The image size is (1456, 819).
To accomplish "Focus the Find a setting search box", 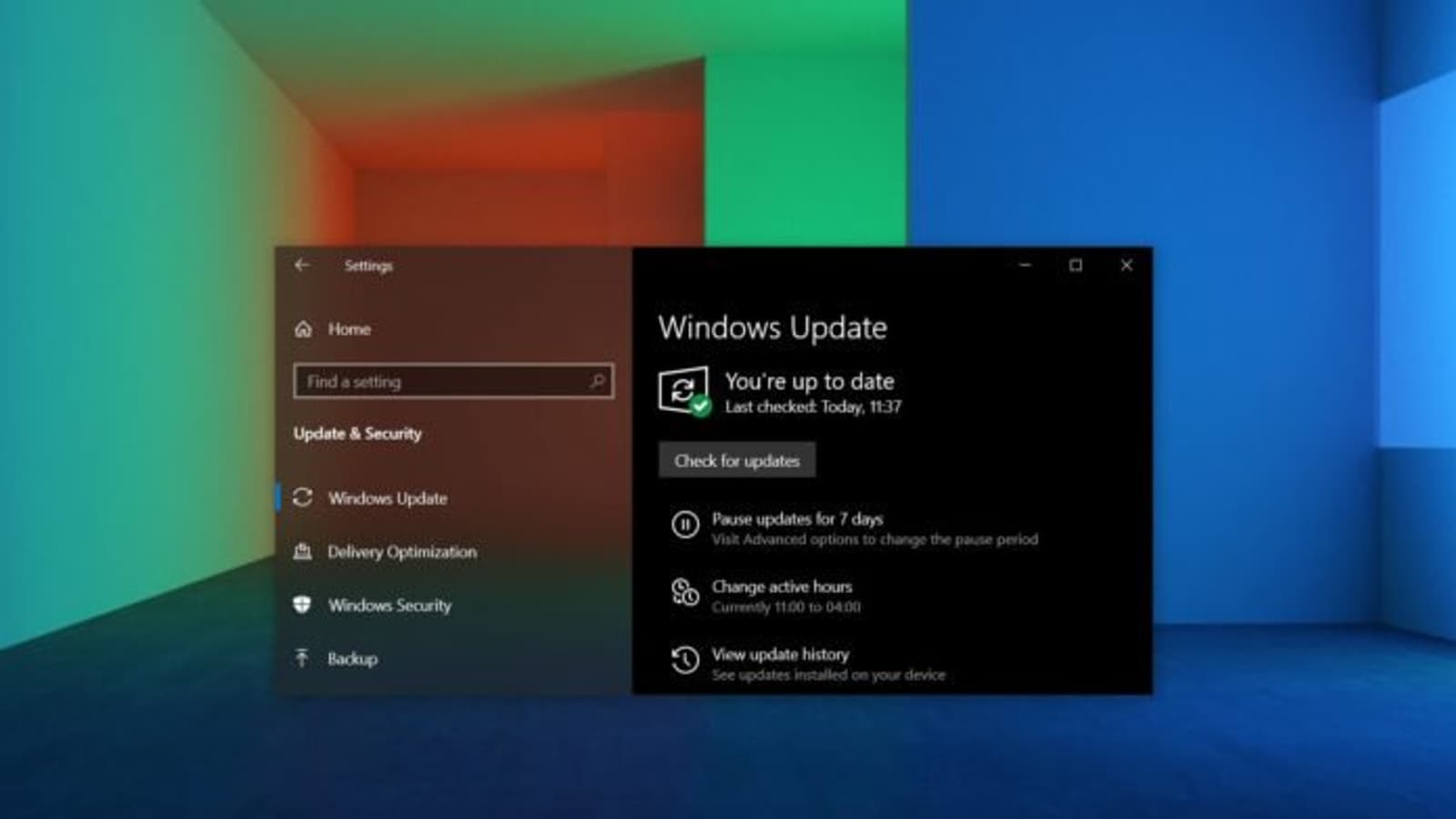I will 453,381.
